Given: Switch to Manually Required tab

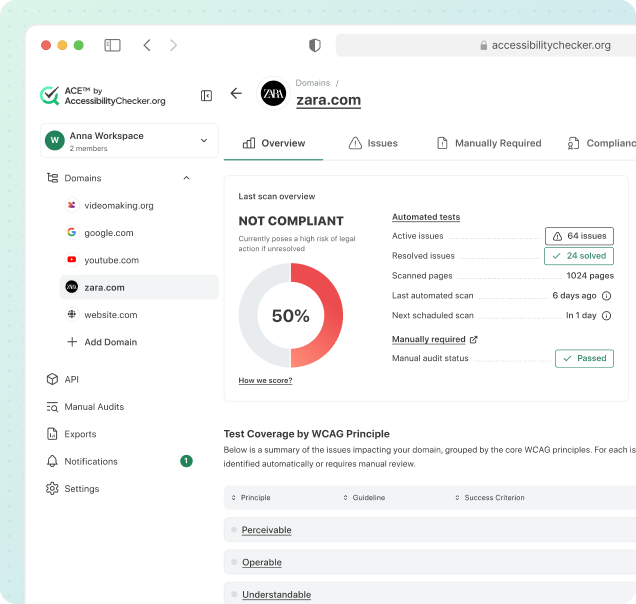Looking at the screenshot, I should (x=489, y=143).
